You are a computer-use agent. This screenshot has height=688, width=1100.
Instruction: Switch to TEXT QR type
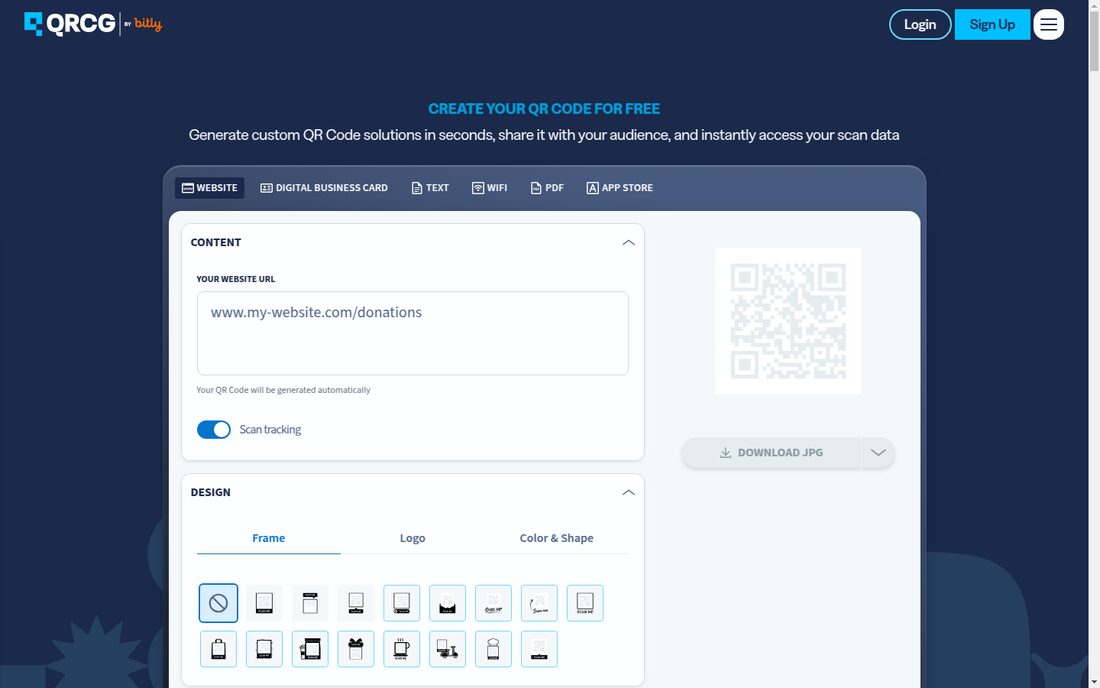pos(430,188)
